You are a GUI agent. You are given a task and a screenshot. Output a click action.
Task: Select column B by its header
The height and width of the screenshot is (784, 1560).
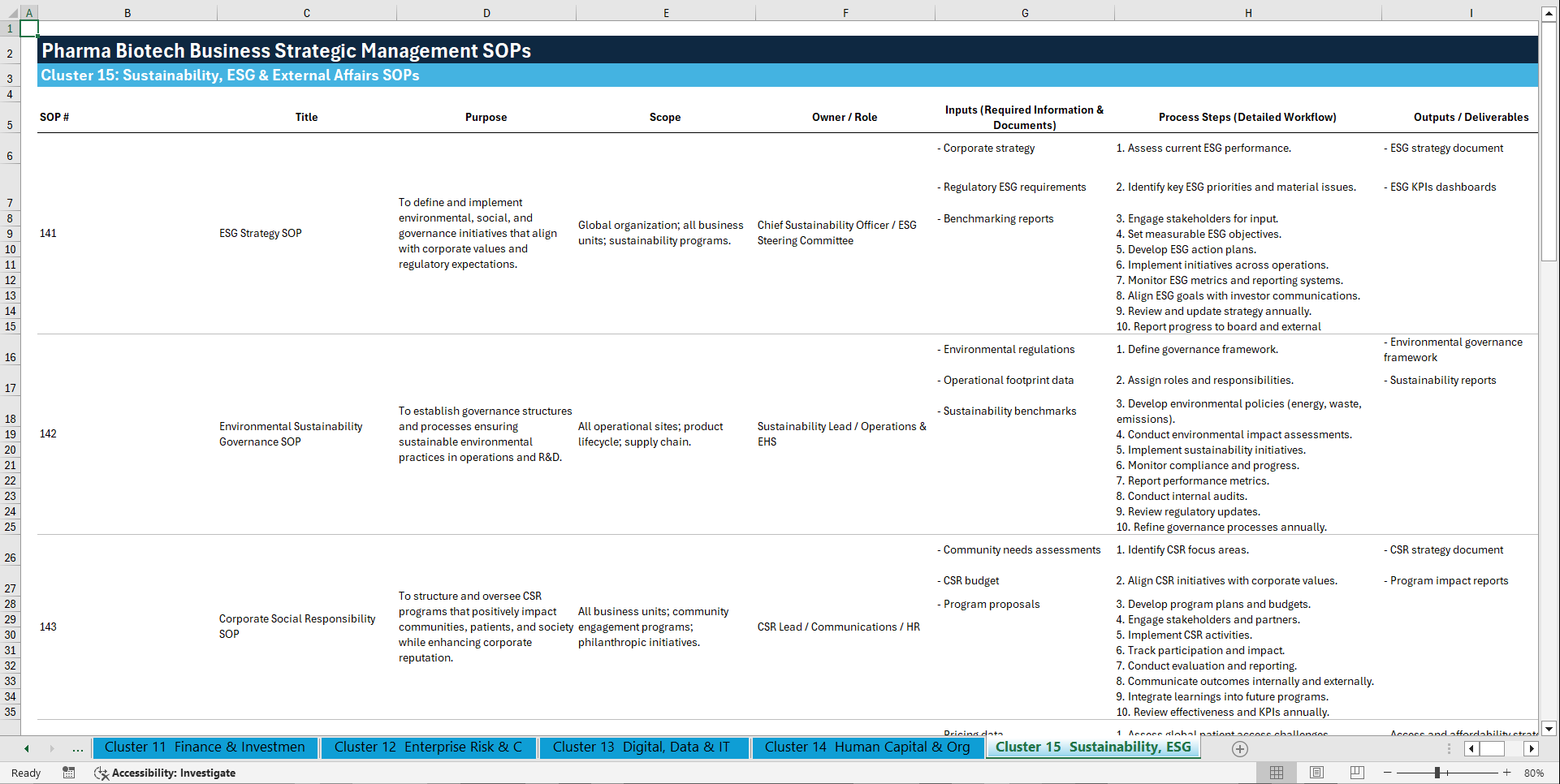[127, 12]
